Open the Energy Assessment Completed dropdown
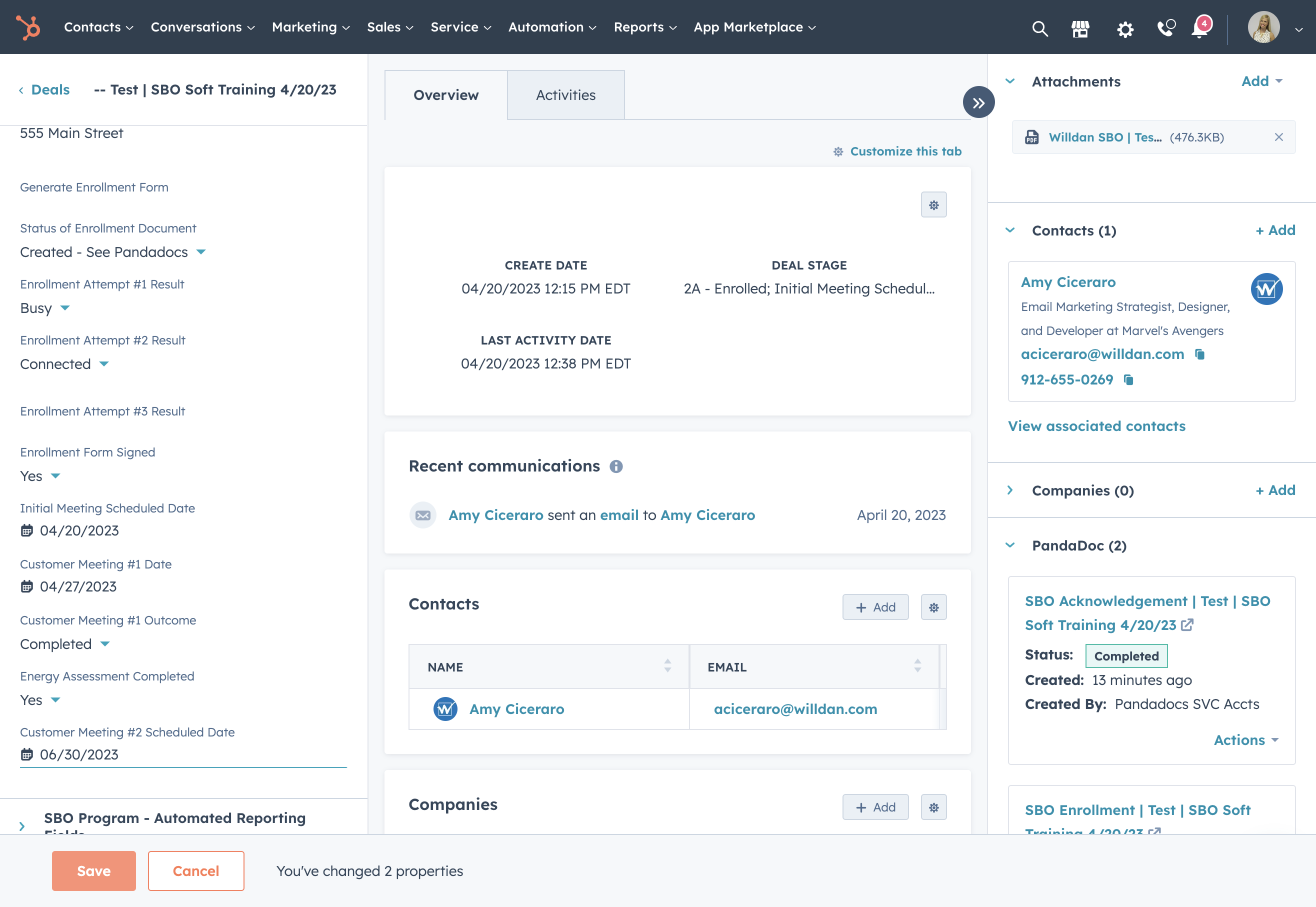Screen dimensions: 1316x907 pos(40,700)
